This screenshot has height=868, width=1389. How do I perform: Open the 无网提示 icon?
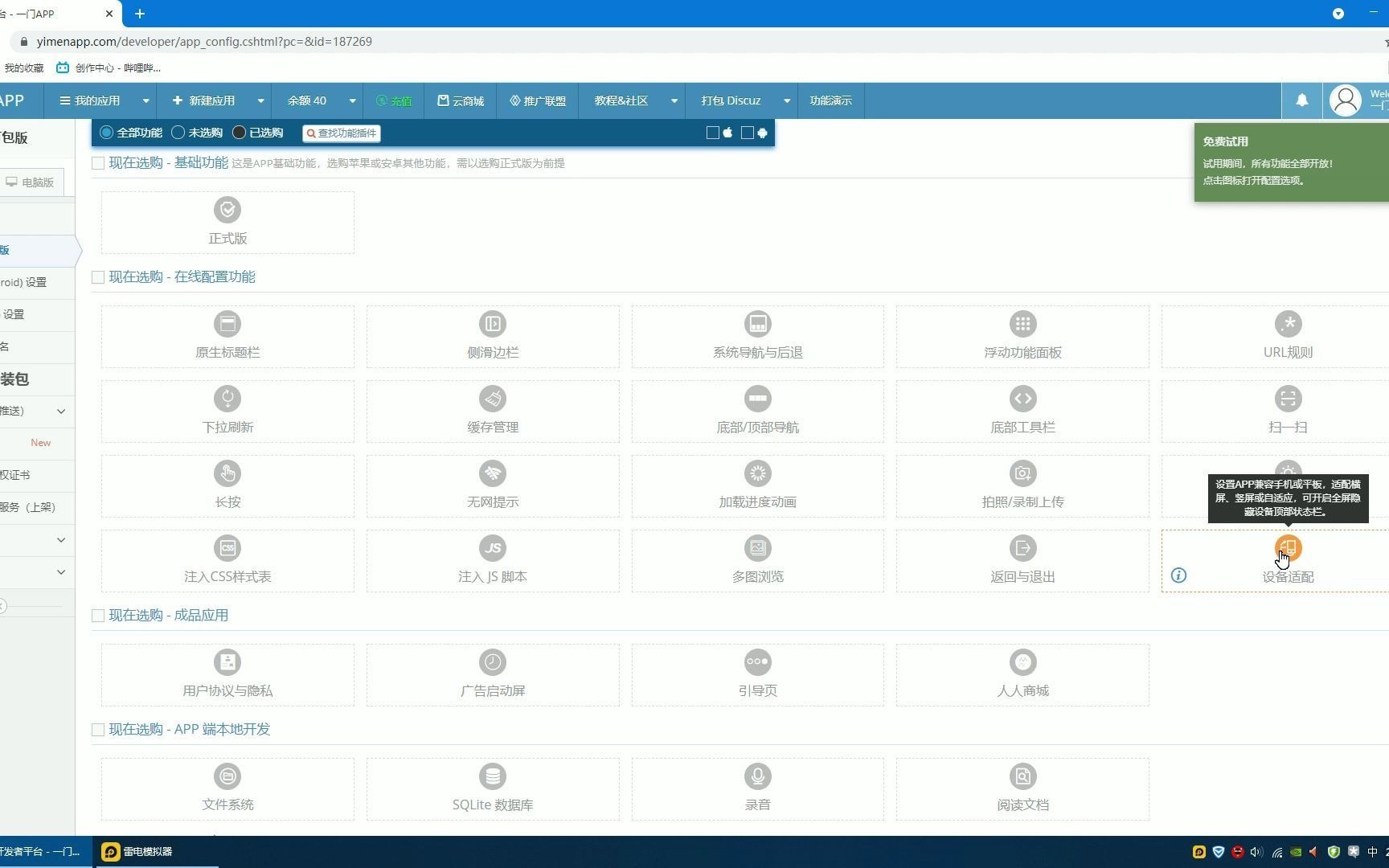coord(493,473)
